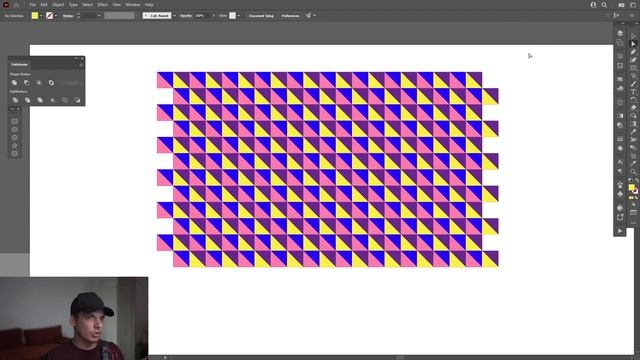Adjust the stroke weight stepper arrows

(78, 16)
